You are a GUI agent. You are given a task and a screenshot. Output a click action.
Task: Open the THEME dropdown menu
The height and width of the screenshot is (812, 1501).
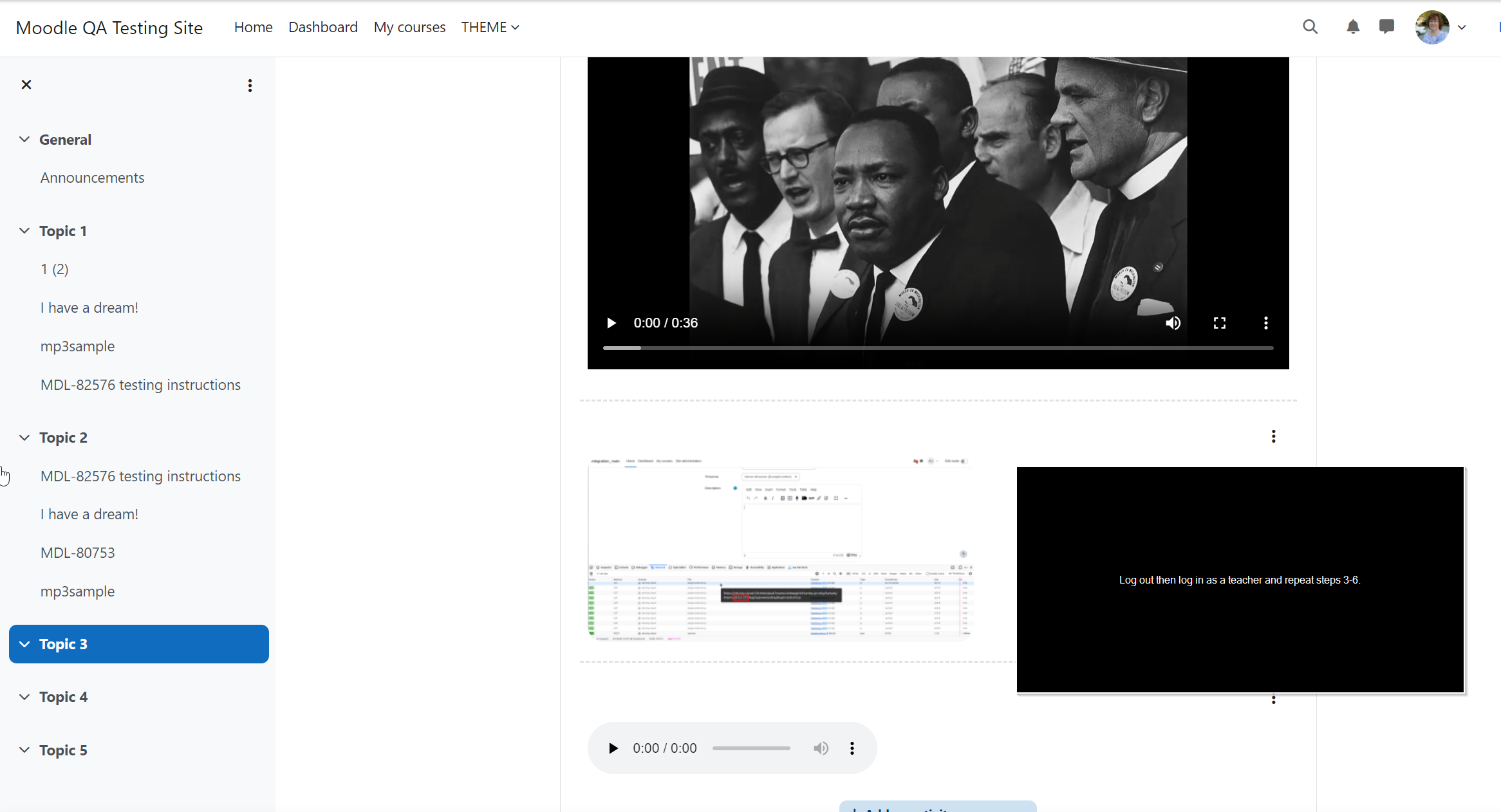pos(490,27)
